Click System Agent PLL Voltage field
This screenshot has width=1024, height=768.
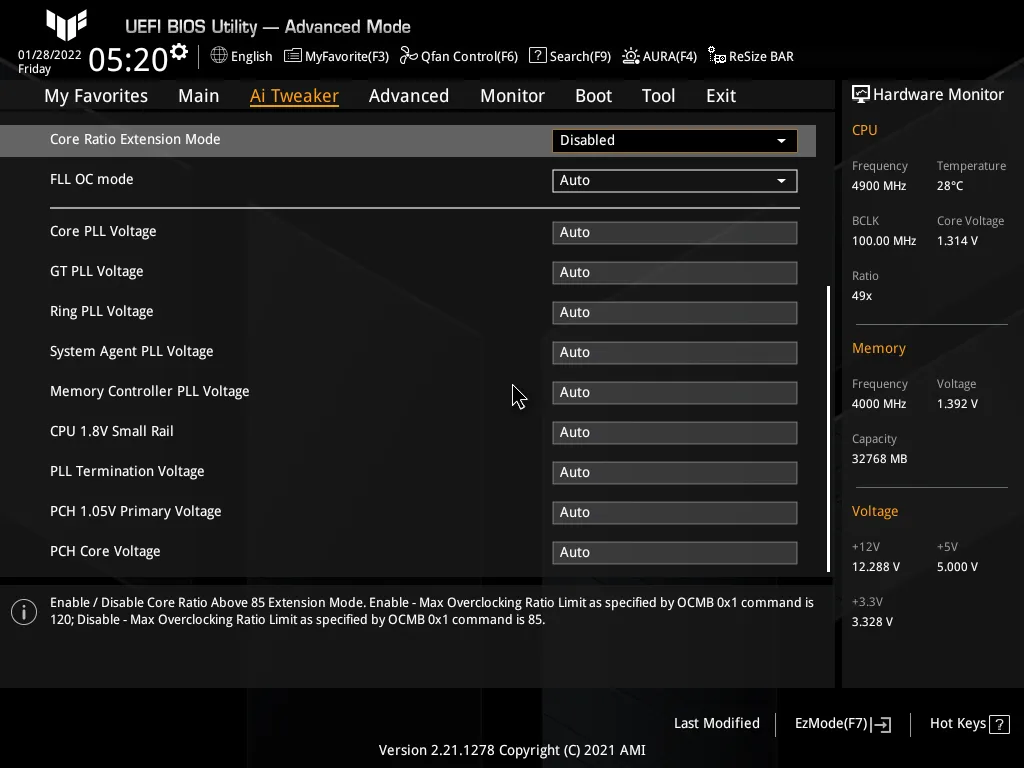coord(675,352)
